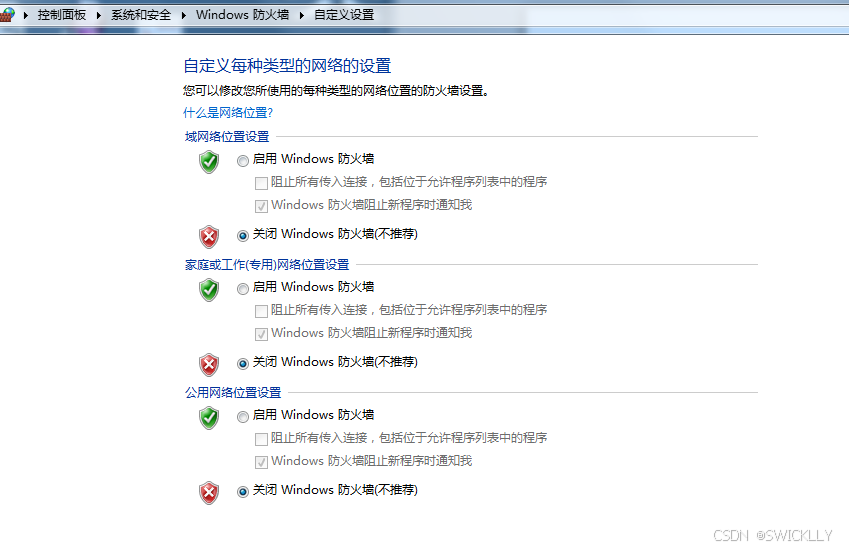Select 关闭 Windows 防火墙 for home or work network
This screenshot has width=849, height=551.
tap(243, 363)
